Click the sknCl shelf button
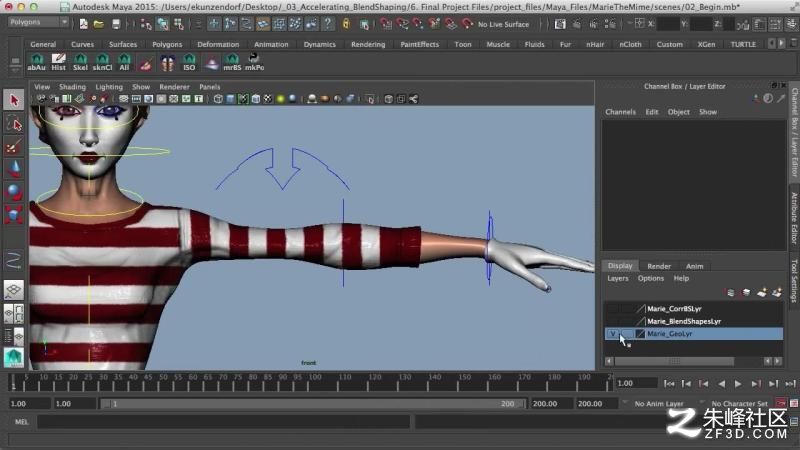 102,62
